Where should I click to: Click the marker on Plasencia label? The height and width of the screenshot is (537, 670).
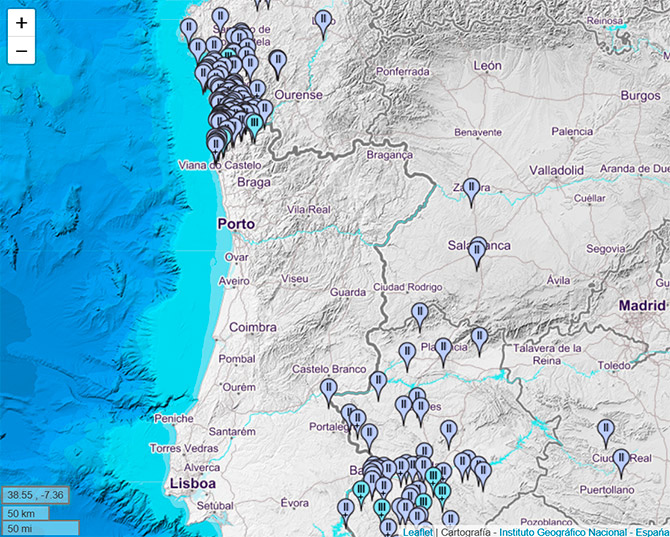pos(444,349)
